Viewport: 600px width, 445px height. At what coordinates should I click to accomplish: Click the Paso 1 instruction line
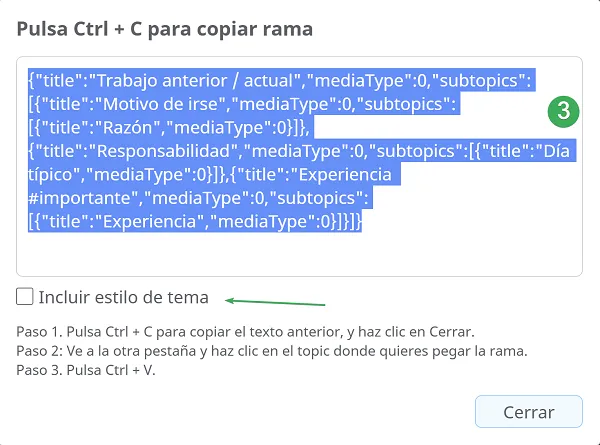coord(245,331)
